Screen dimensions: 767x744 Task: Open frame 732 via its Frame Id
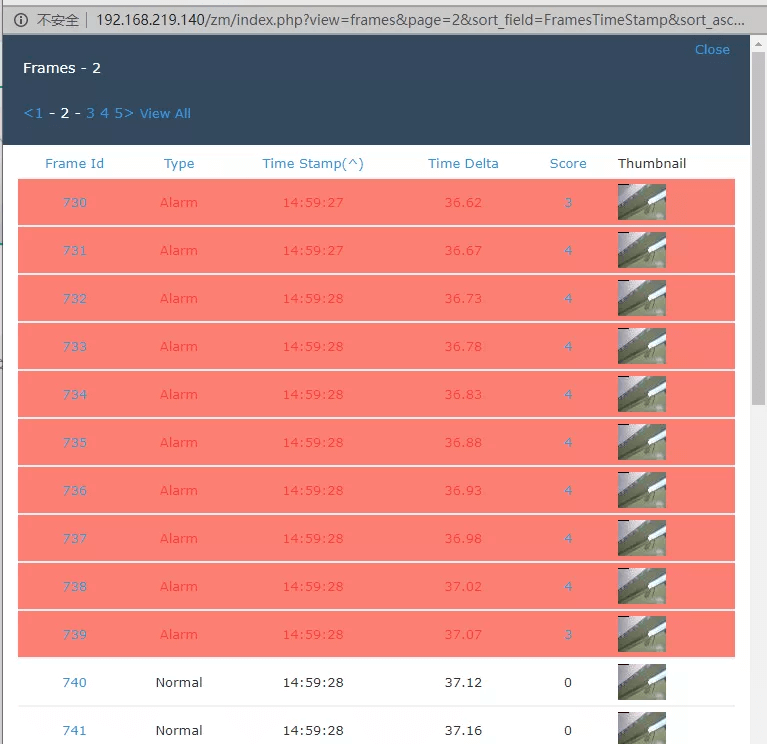pos(75,298)
